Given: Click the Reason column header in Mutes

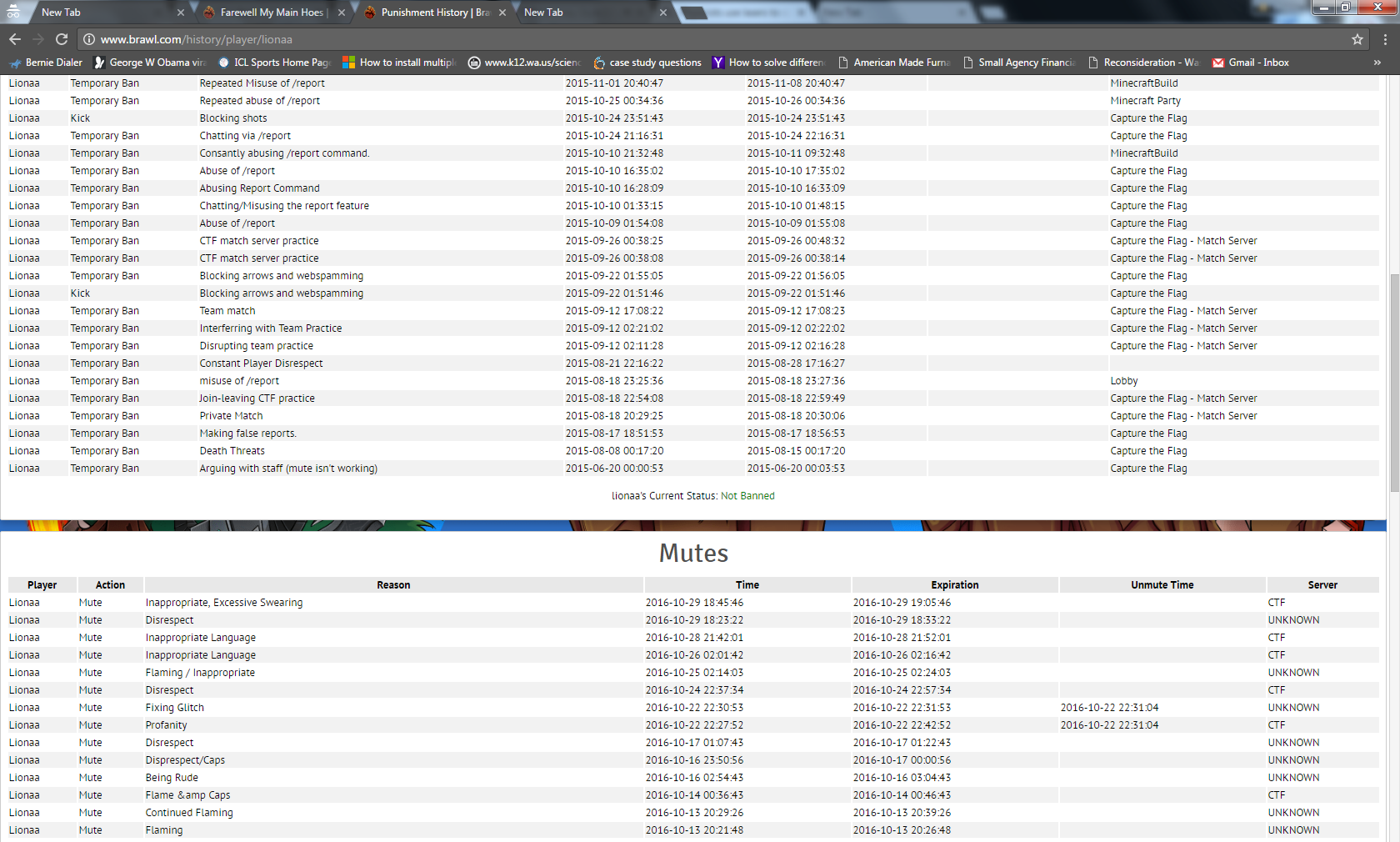Looking at the screenshot, I should coord(393,585).
